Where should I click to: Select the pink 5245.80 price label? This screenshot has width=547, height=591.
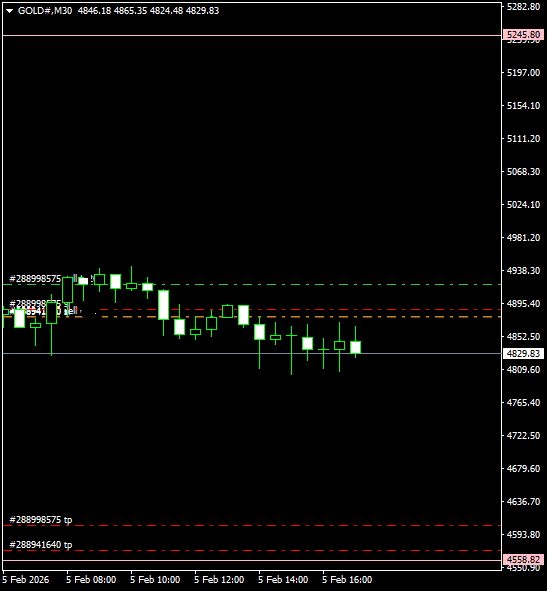(523, 35)
